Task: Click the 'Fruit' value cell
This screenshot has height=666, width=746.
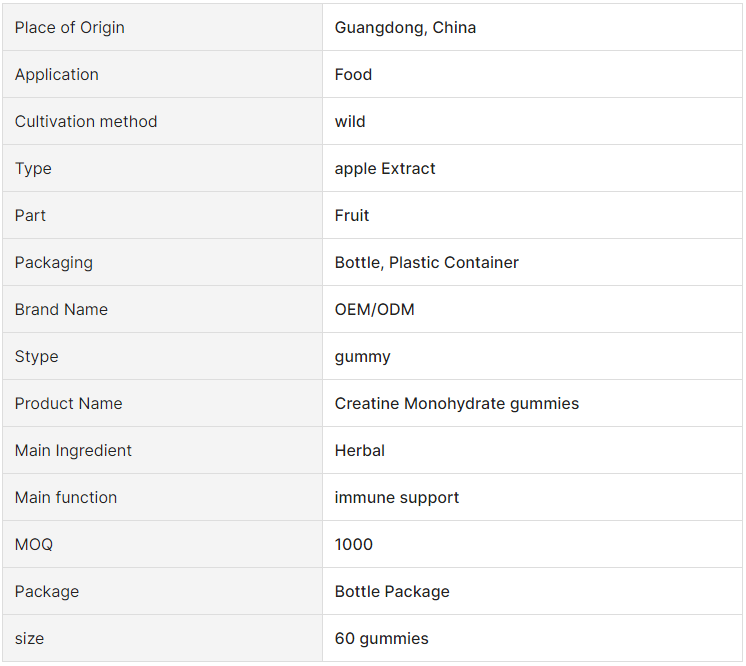Action: point(352,216)
